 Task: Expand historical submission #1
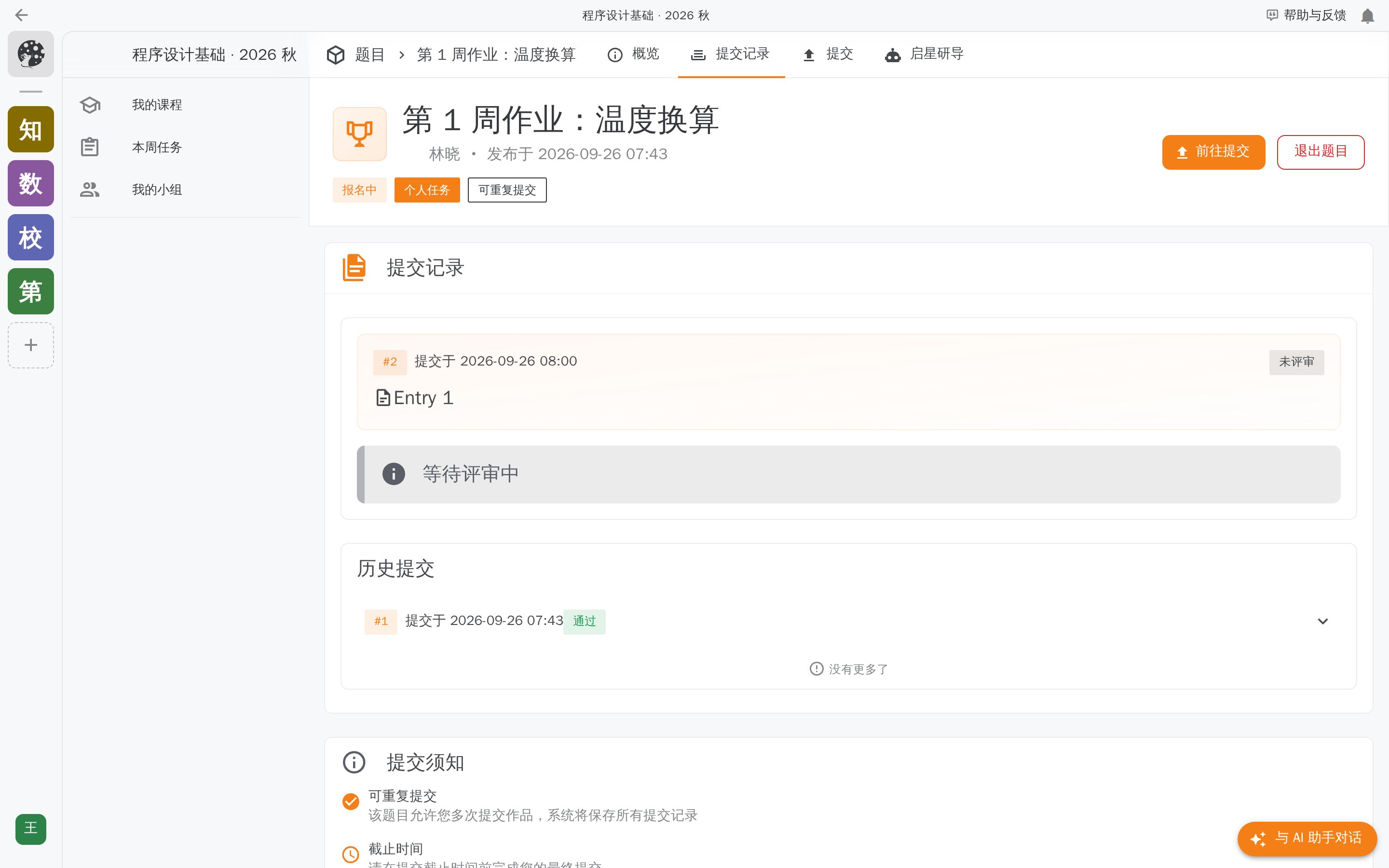[x=1322, y=621]
